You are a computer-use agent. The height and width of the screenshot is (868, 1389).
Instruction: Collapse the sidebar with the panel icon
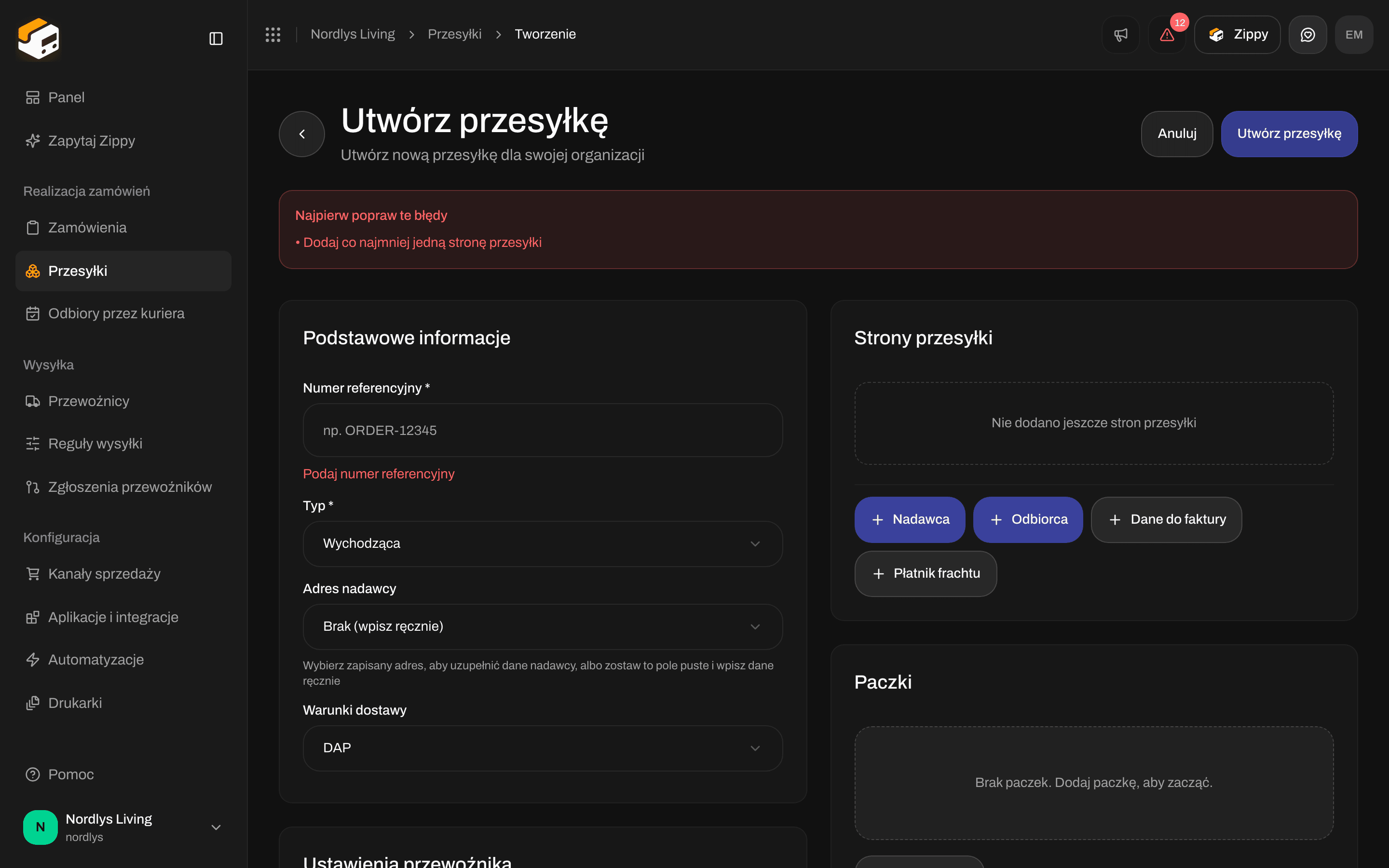pos(216,39)
